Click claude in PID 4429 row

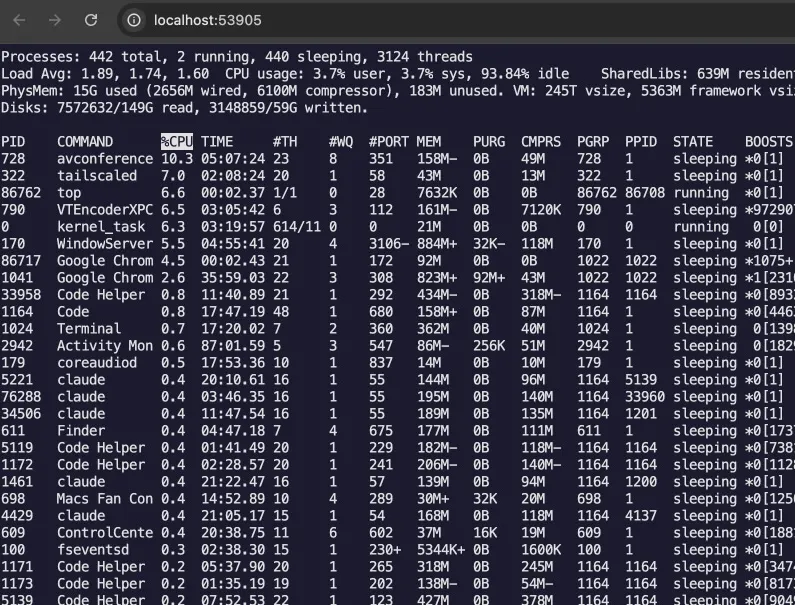81,515
